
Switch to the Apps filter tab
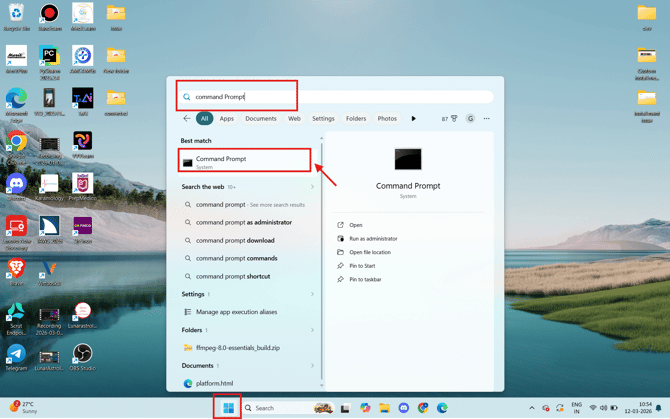coord(226,119)
